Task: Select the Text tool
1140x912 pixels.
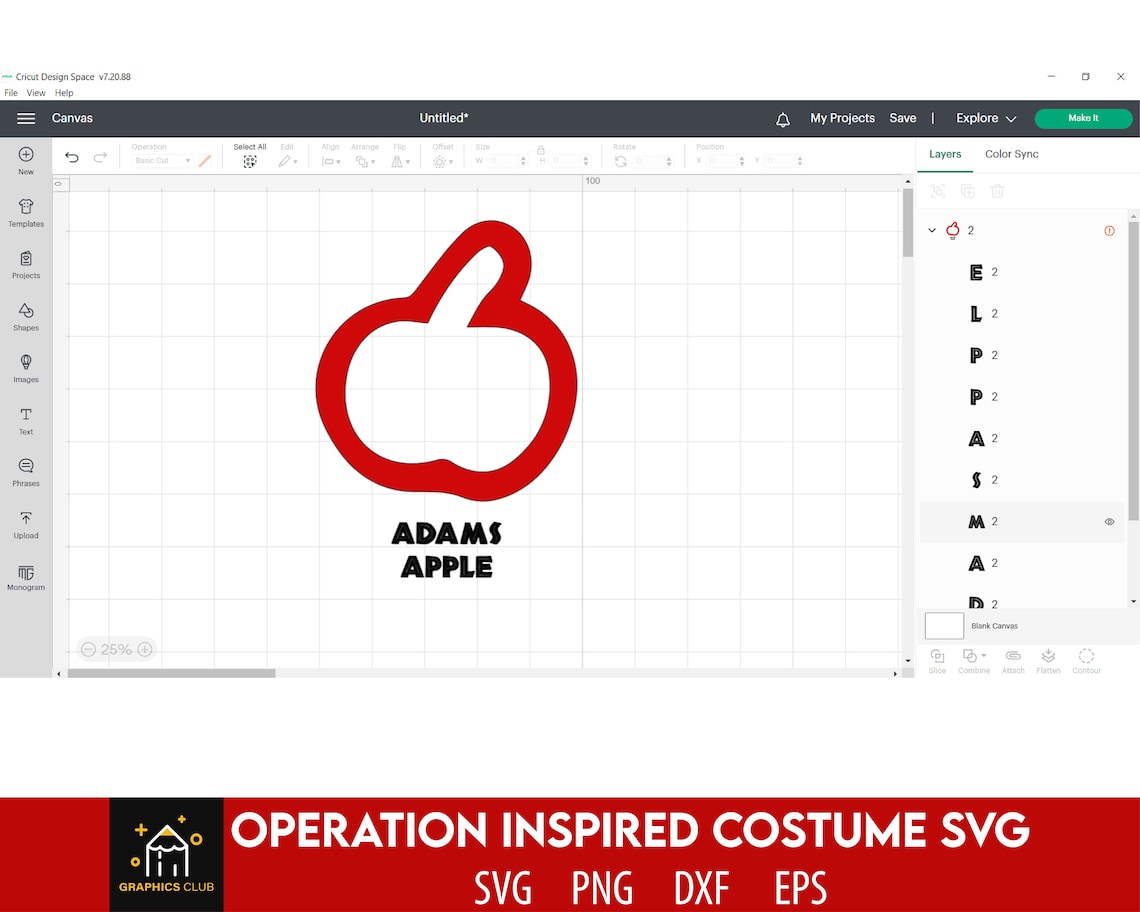Action: point(26,420)
